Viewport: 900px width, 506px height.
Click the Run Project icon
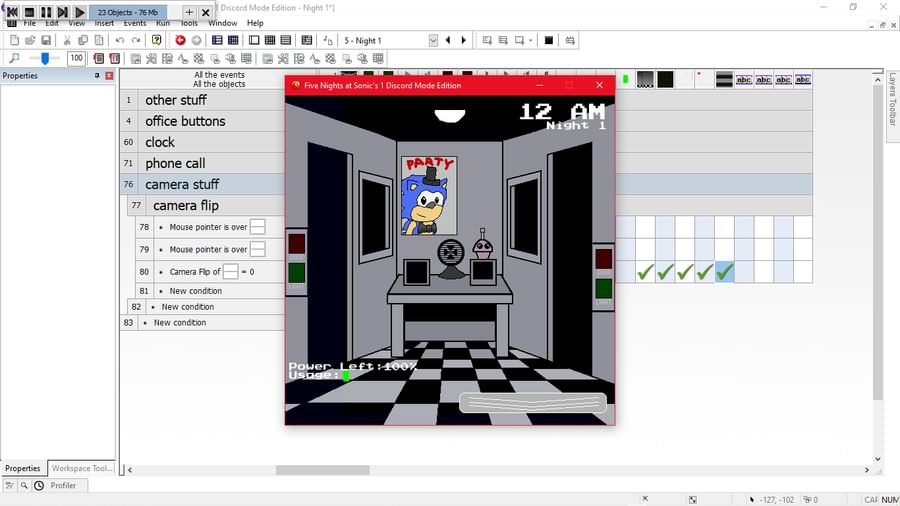pos(487,40)
